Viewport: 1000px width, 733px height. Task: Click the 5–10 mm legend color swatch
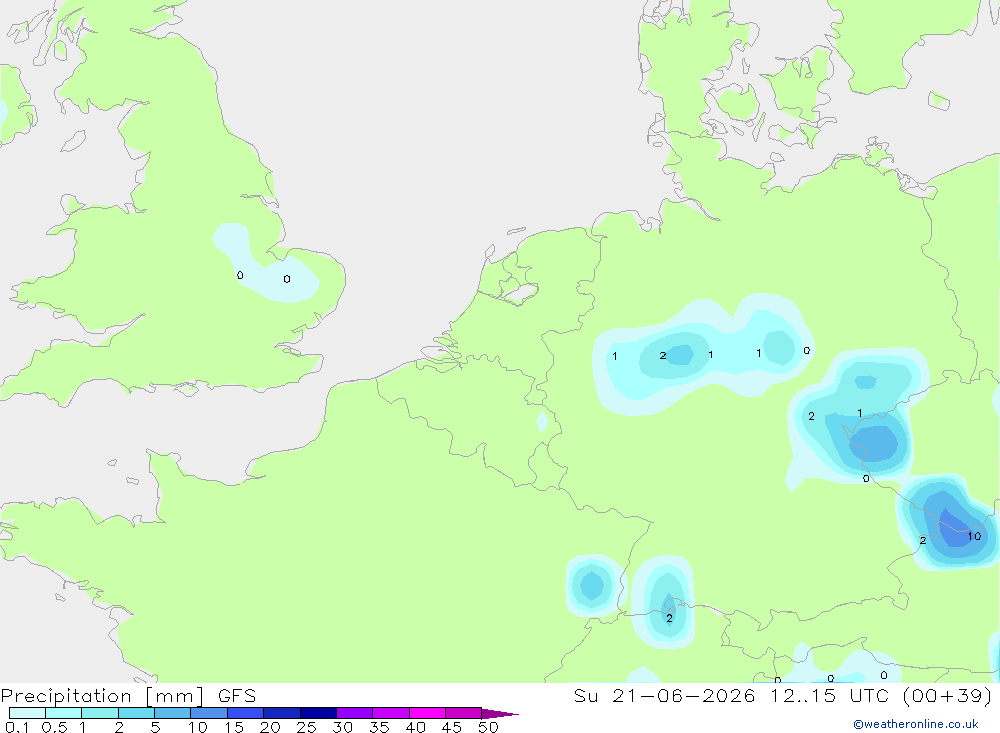point(172,713)
